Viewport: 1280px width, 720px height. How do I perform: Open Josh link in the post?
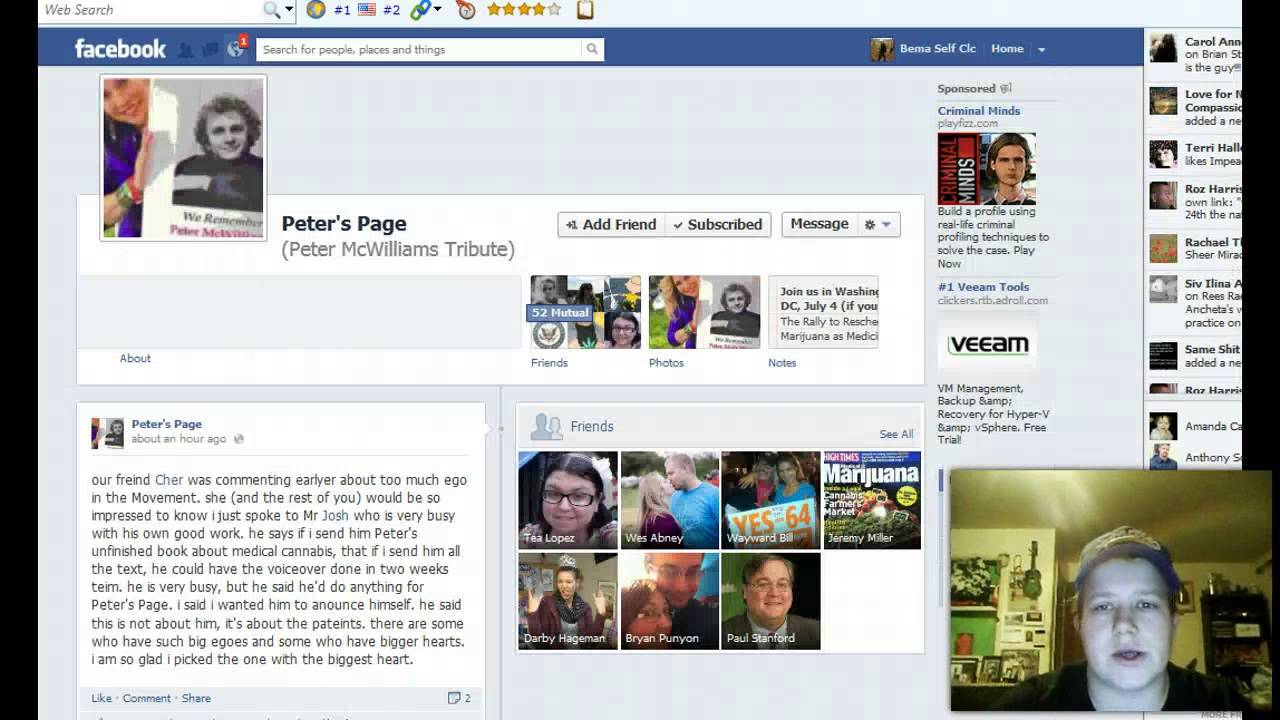[x=335, y=516]
